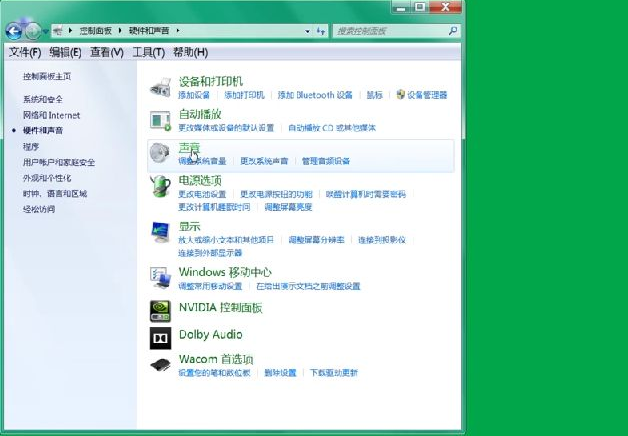The width and height of the screenshot is (628, 436).
Task: Click the 连接到投影仪 link
Action: (x=381, y=240)
